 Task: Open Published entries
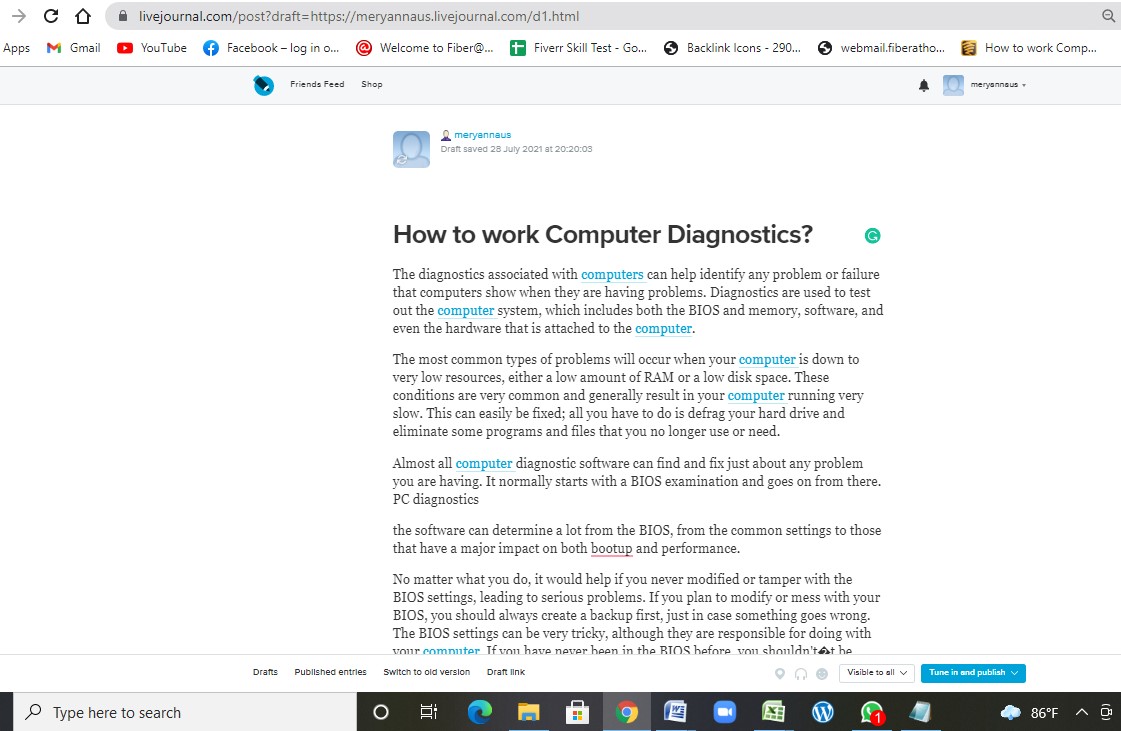[330, 672]
